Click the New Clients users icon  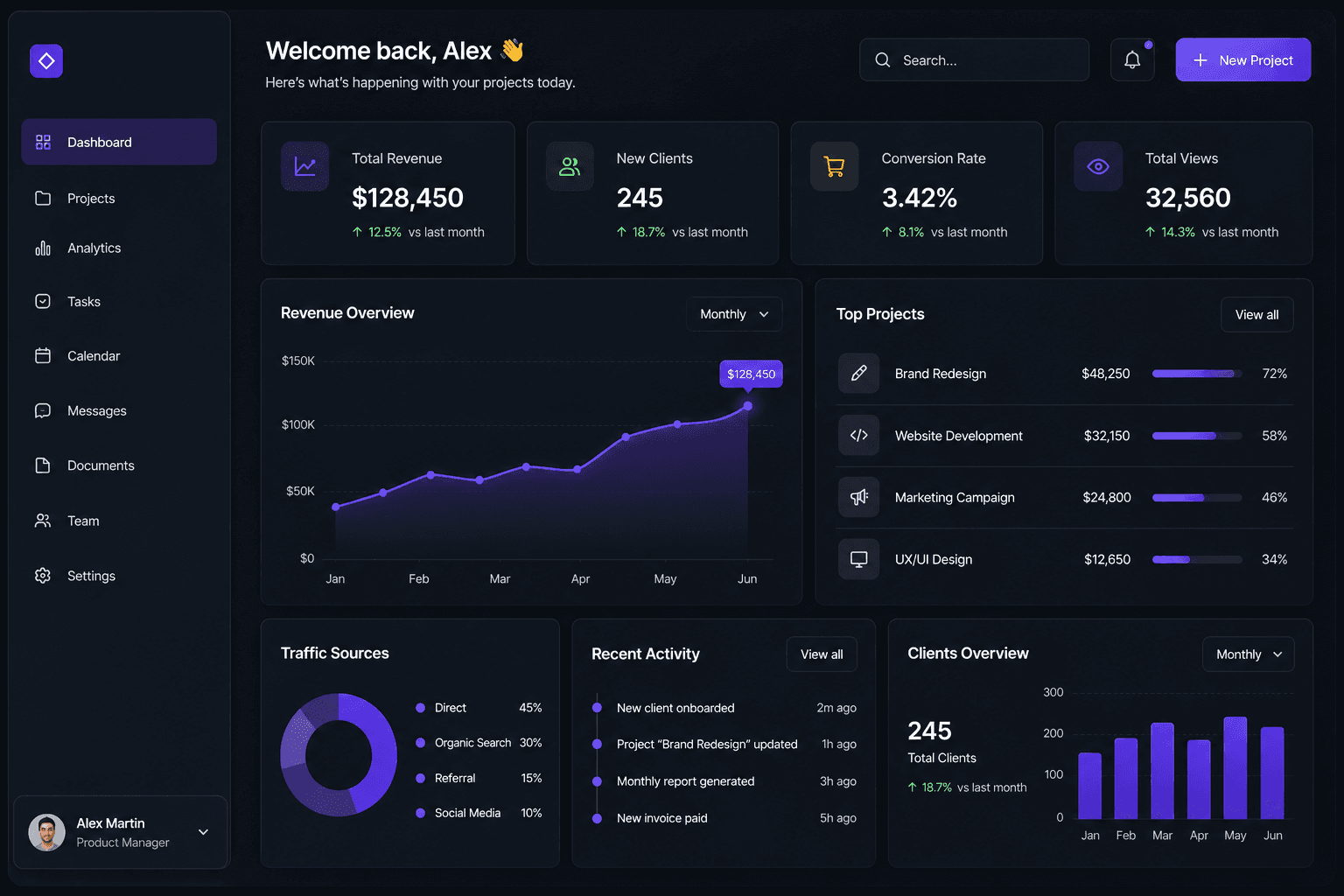click(x=570, y=166)
